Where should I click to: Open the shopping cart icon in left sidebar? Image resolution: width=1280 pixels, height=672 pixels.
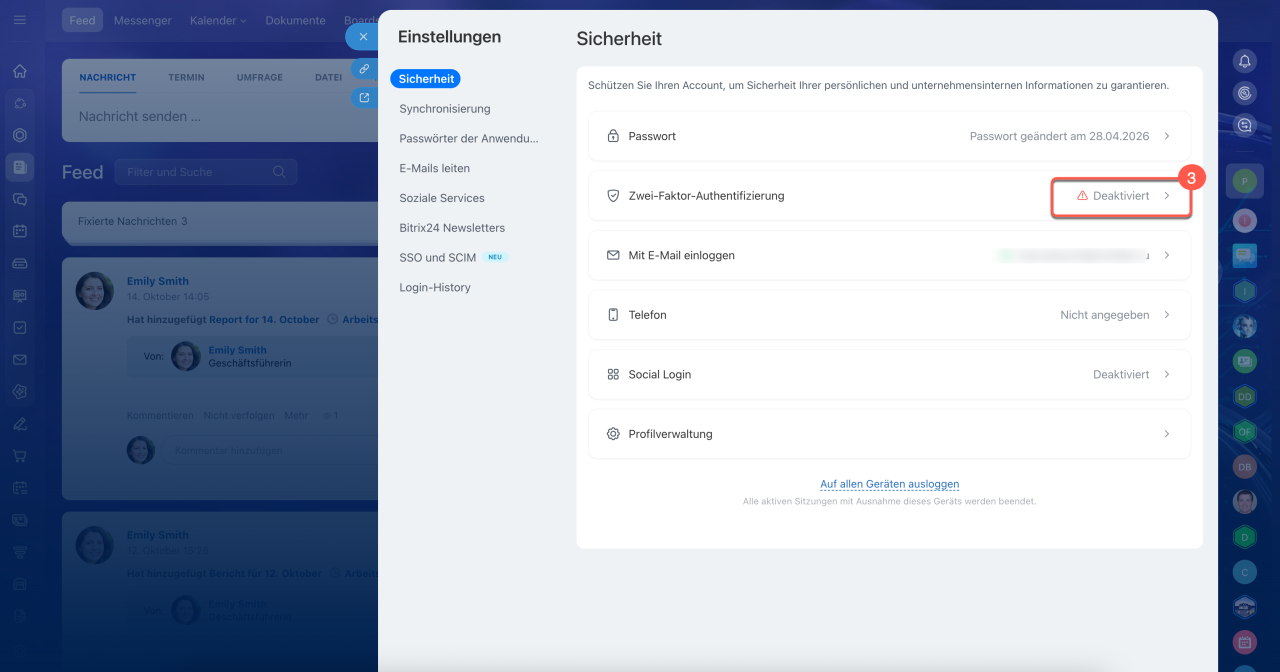20,456
